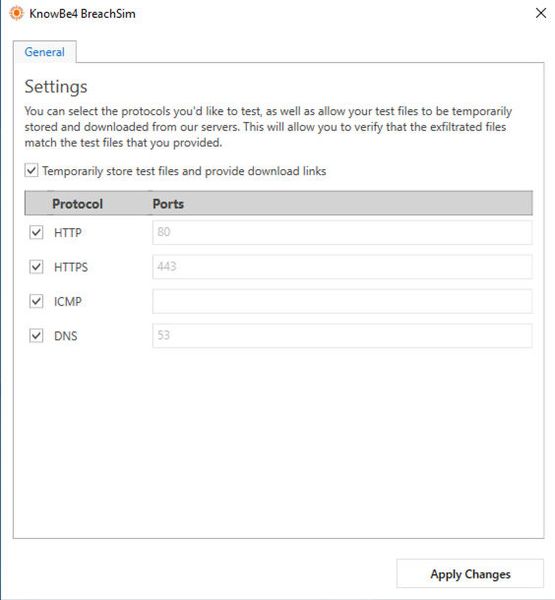Click the DNS protocol label
This screenshot has height=600, width=555.
pyautogui.click(x=65, y=336)
